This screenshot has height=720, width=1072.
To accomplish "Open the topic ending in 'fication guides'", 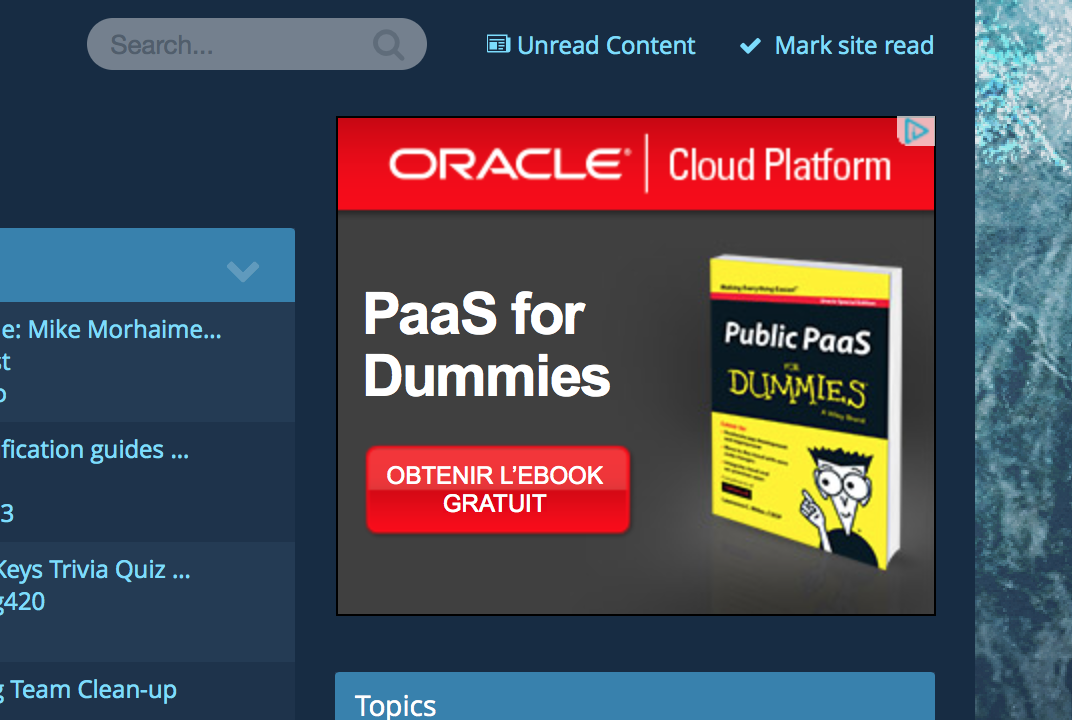I will [94, 450].
